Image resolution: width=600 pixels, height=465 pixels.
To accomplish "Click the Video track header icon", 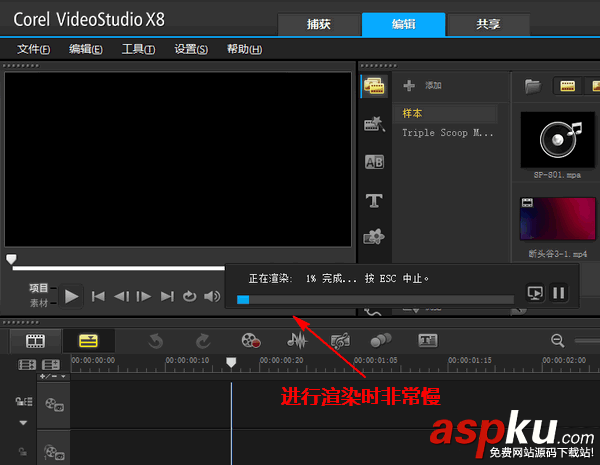I will (x=54, y=405).
